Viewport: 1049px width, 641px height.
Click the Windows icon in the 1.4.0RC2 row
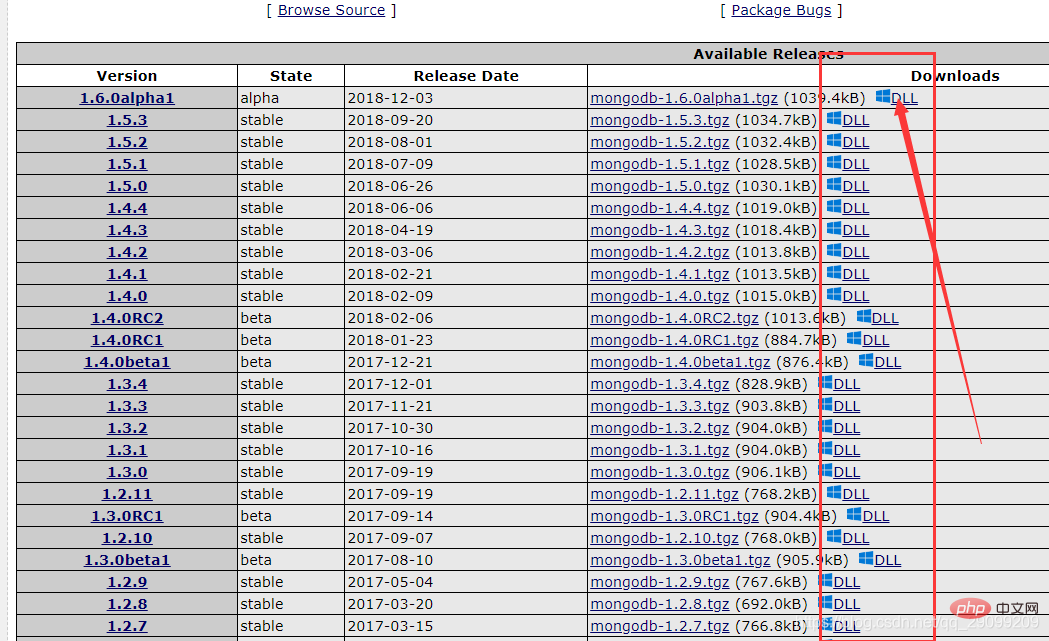point(864,317)
